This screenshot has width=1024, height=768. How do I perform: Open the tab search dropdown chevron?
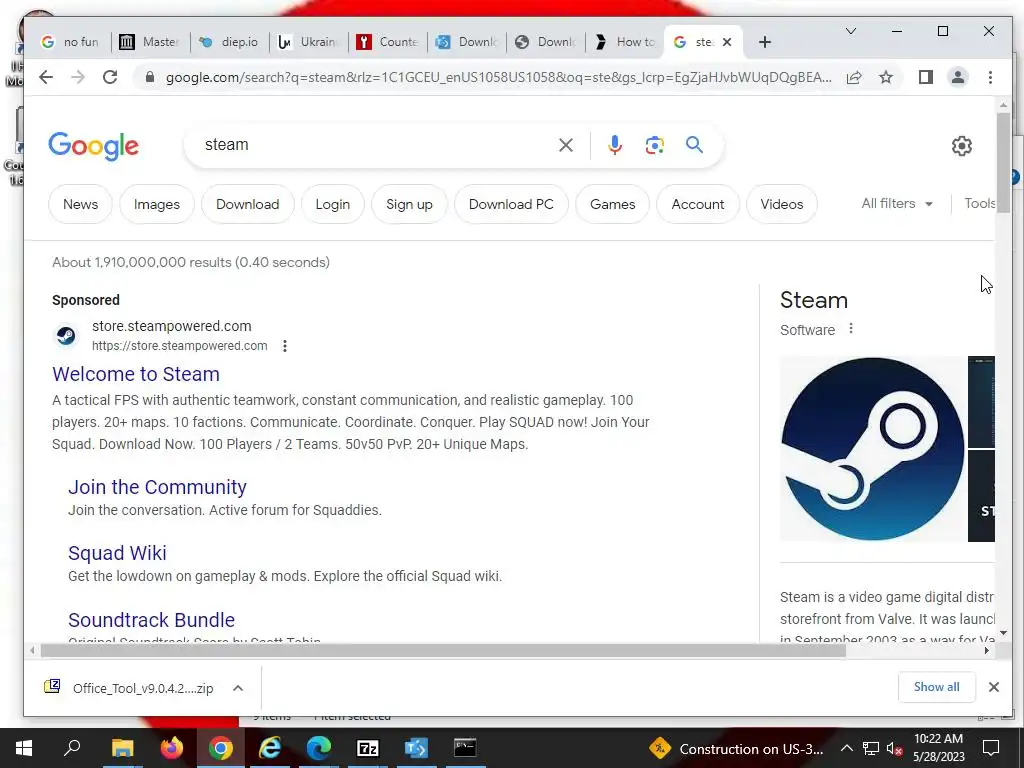[851, 31]
